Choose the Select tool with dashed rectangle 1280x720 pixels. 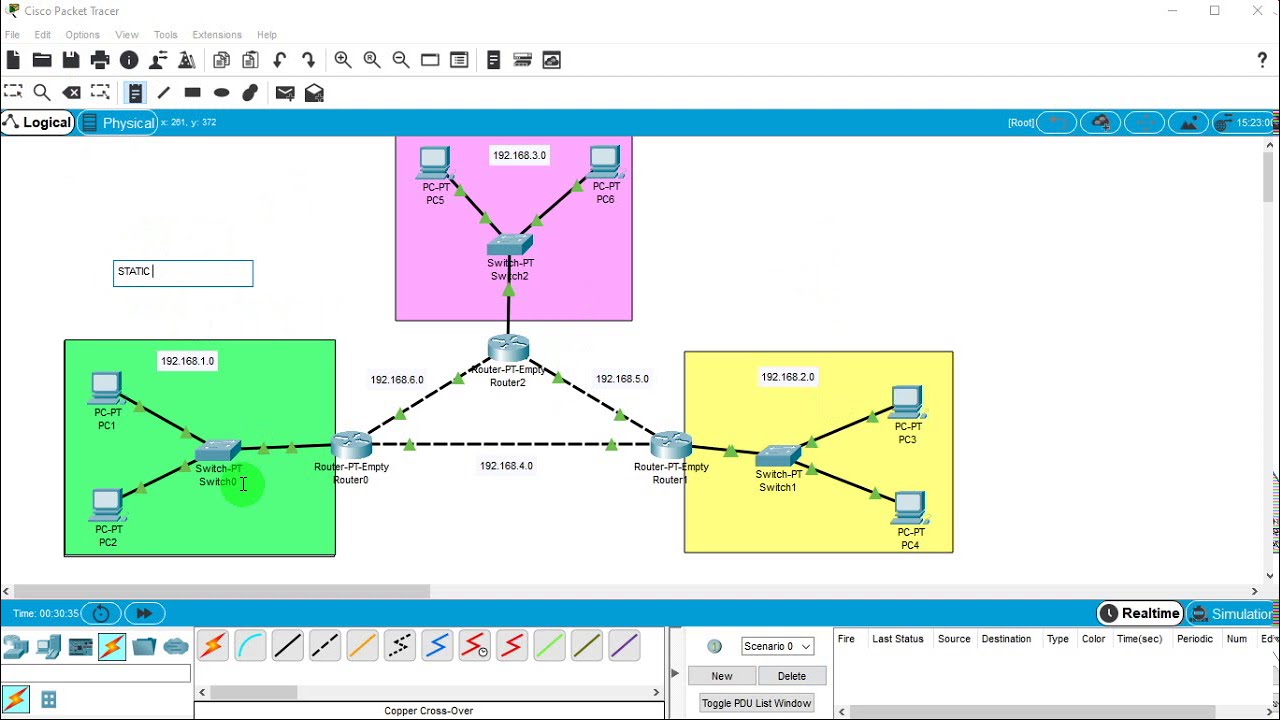pyautogui.click(x=13, y=92)
